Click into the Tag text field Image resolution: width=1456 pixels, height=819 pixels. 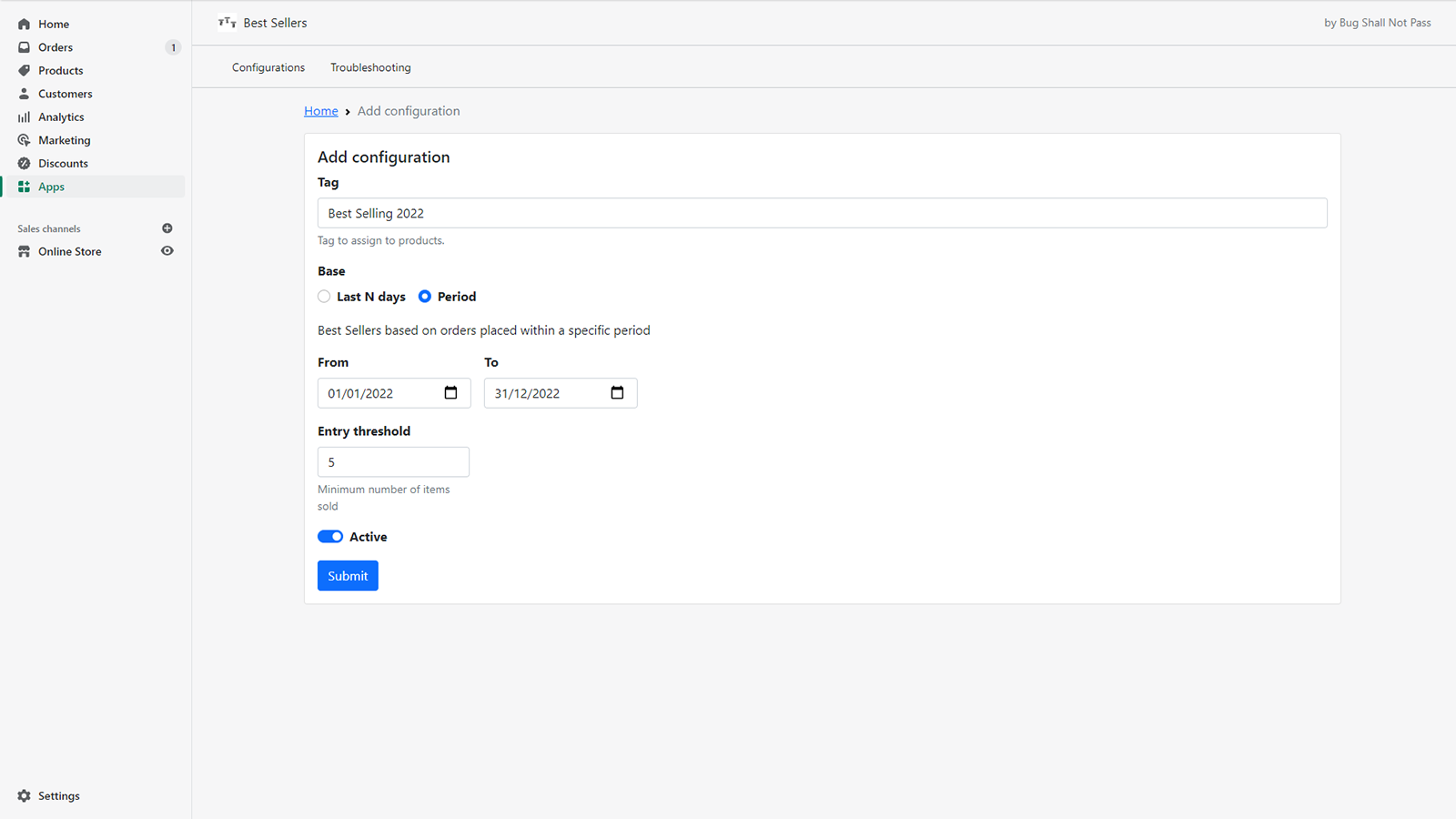(x=822, y=213)
